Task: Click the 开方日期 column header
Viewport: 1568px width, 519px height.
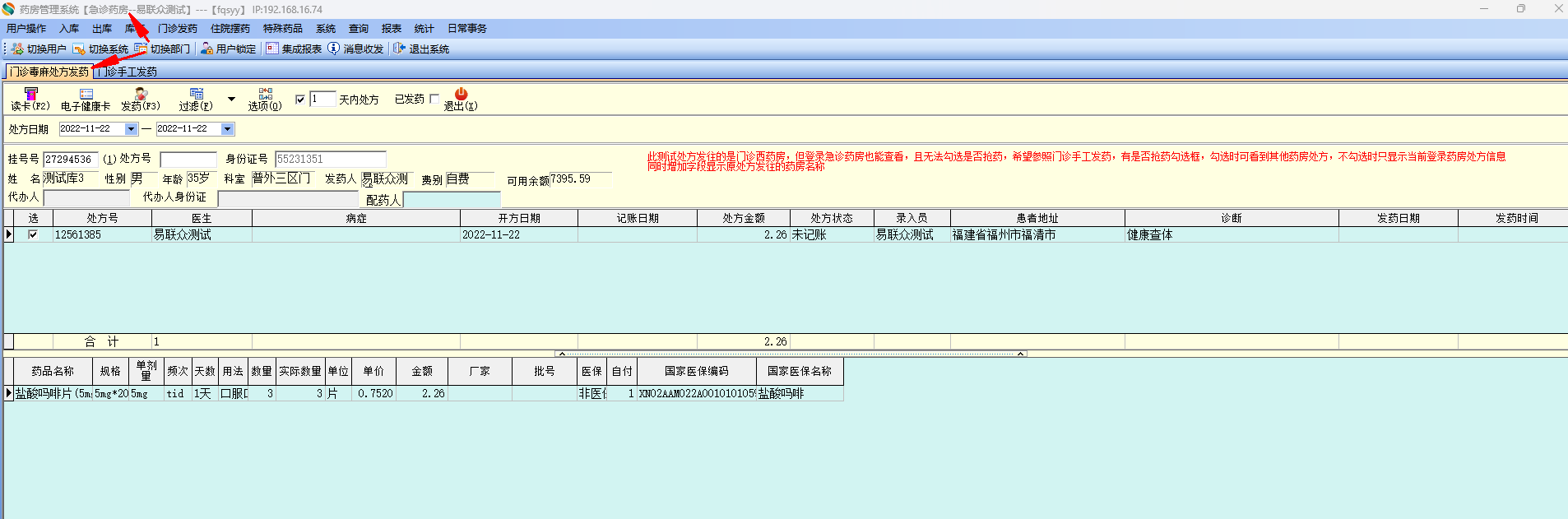Action: pyautogui.click(x=519, y=218)
